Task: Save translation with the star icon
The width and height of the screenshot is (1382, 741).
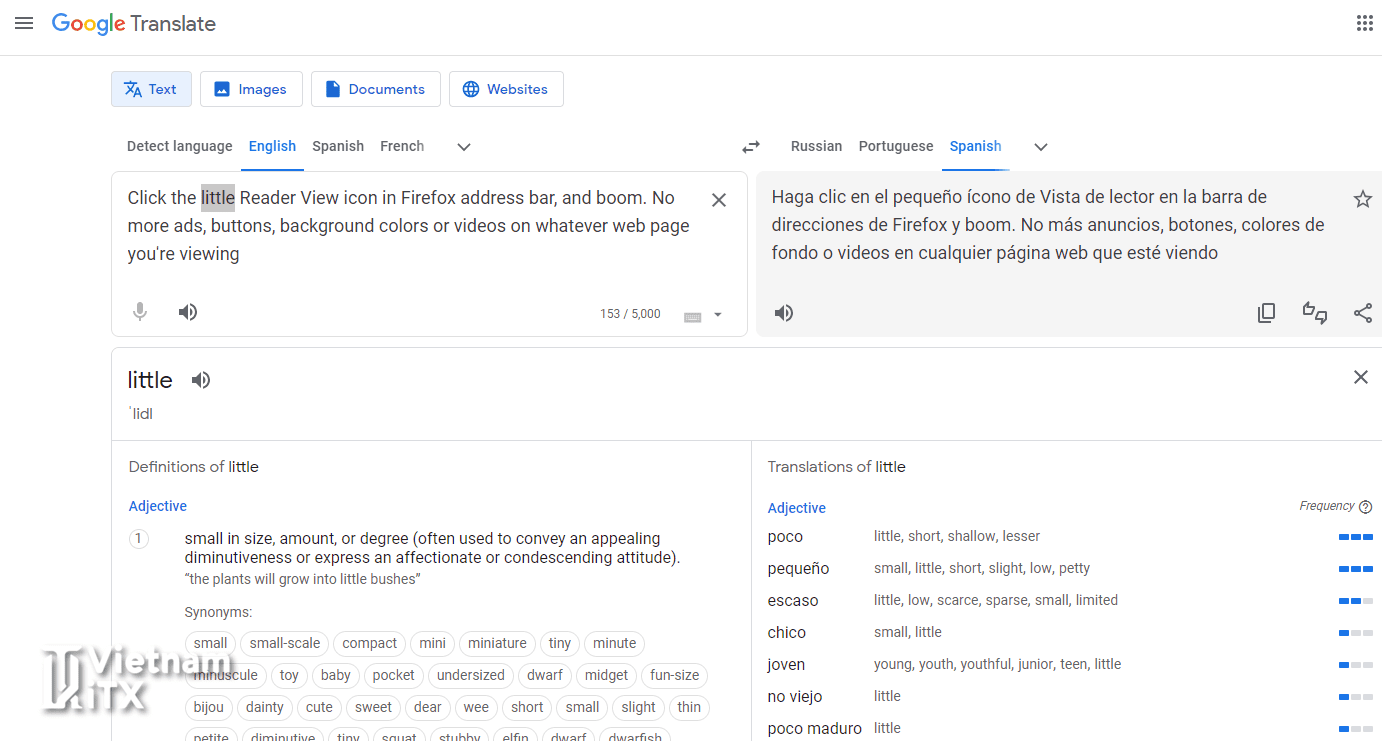Action: (1362, 199)
